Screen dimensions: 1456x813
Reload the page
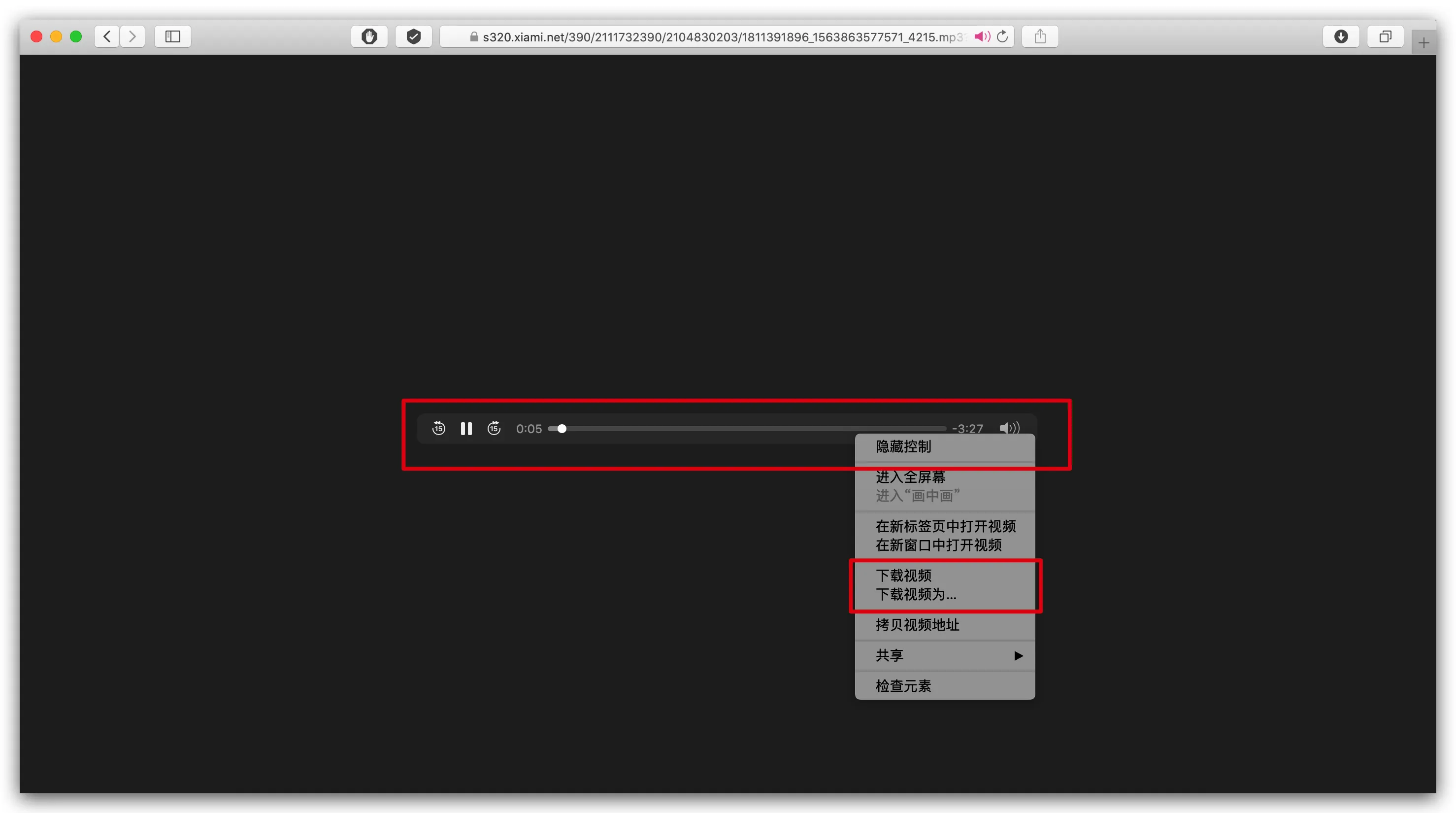[1002, 37]
